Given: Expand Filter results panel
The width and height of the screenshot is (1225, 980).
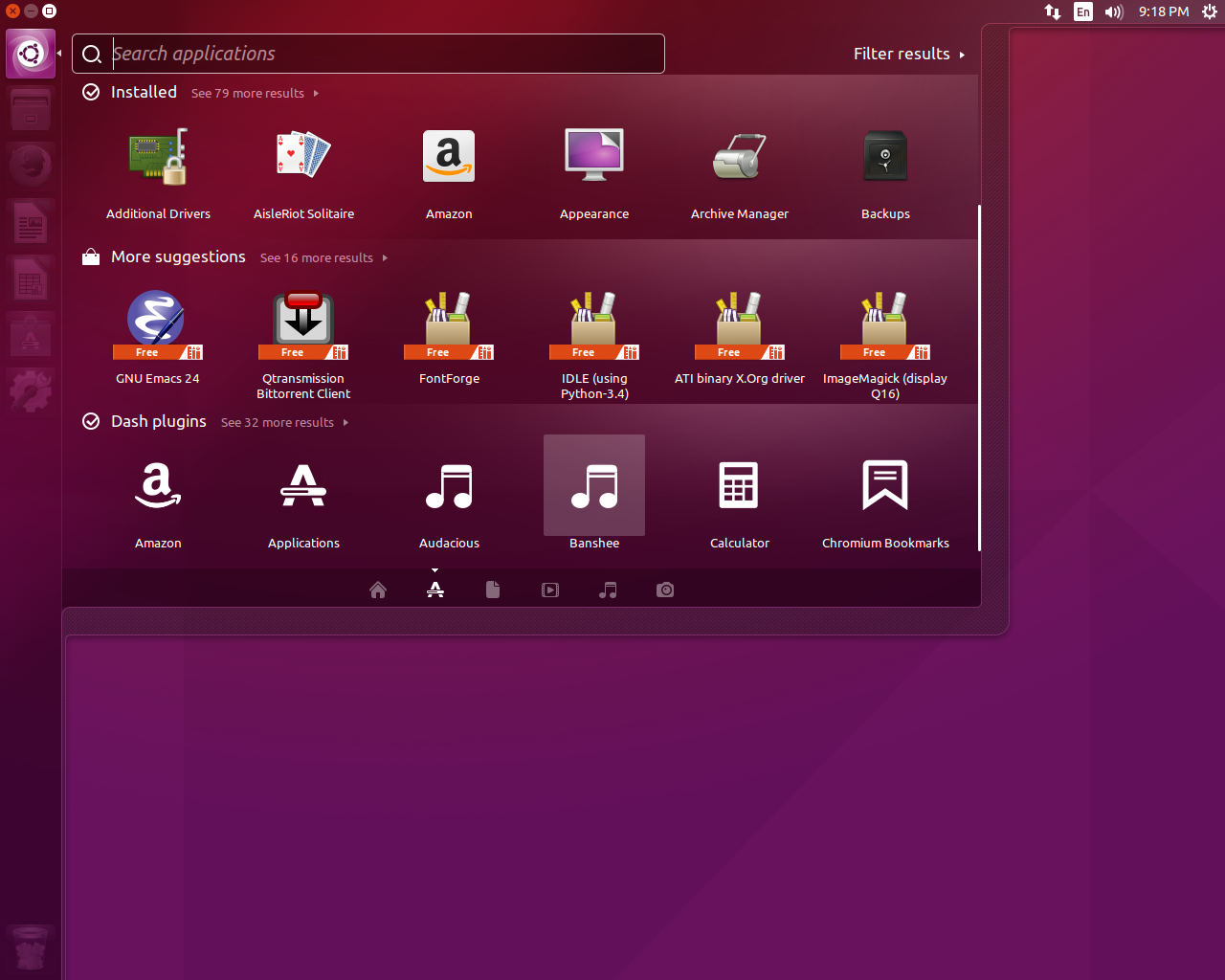Looking at the screenshot, I should (909, 54).
